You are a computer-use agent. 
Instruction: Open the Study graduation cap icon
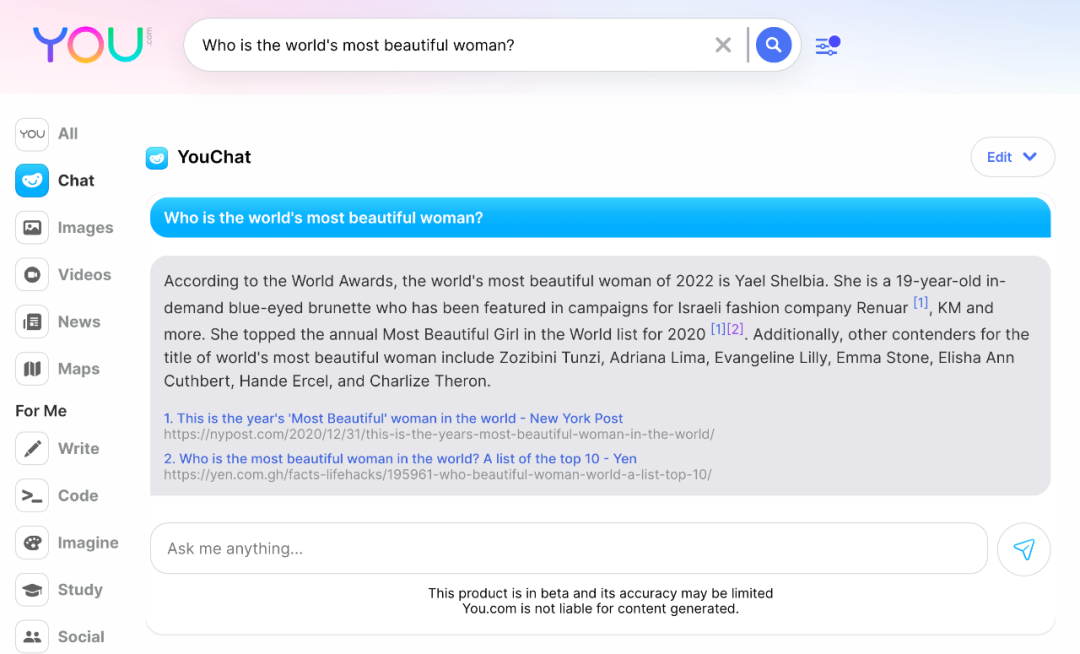(32, 590)
